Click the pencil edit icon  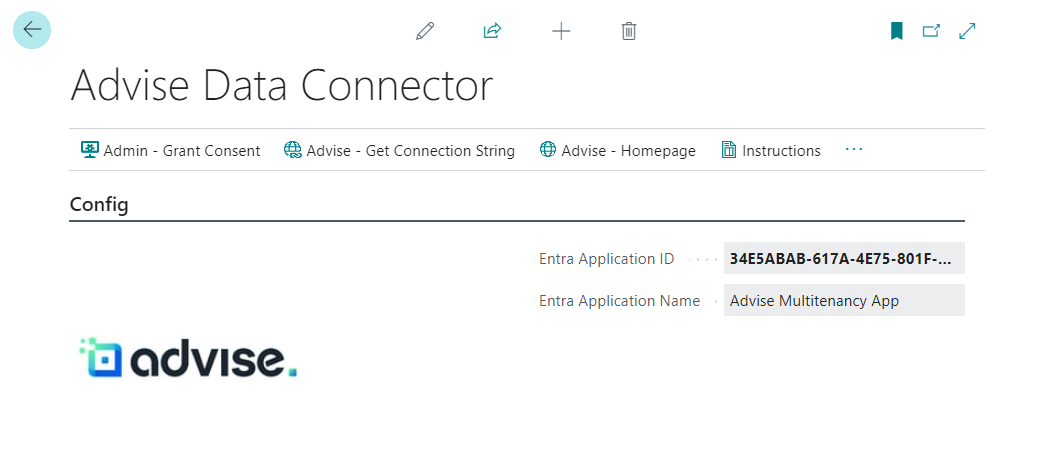425,31
